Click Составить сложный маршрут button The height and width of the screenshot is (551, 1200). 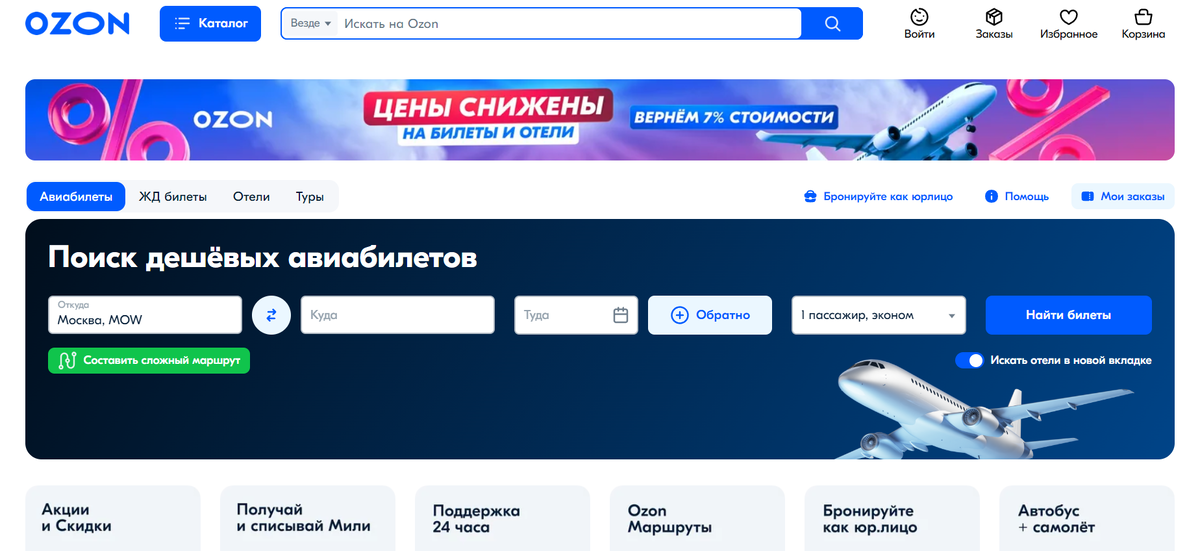(x=149, y=360)
